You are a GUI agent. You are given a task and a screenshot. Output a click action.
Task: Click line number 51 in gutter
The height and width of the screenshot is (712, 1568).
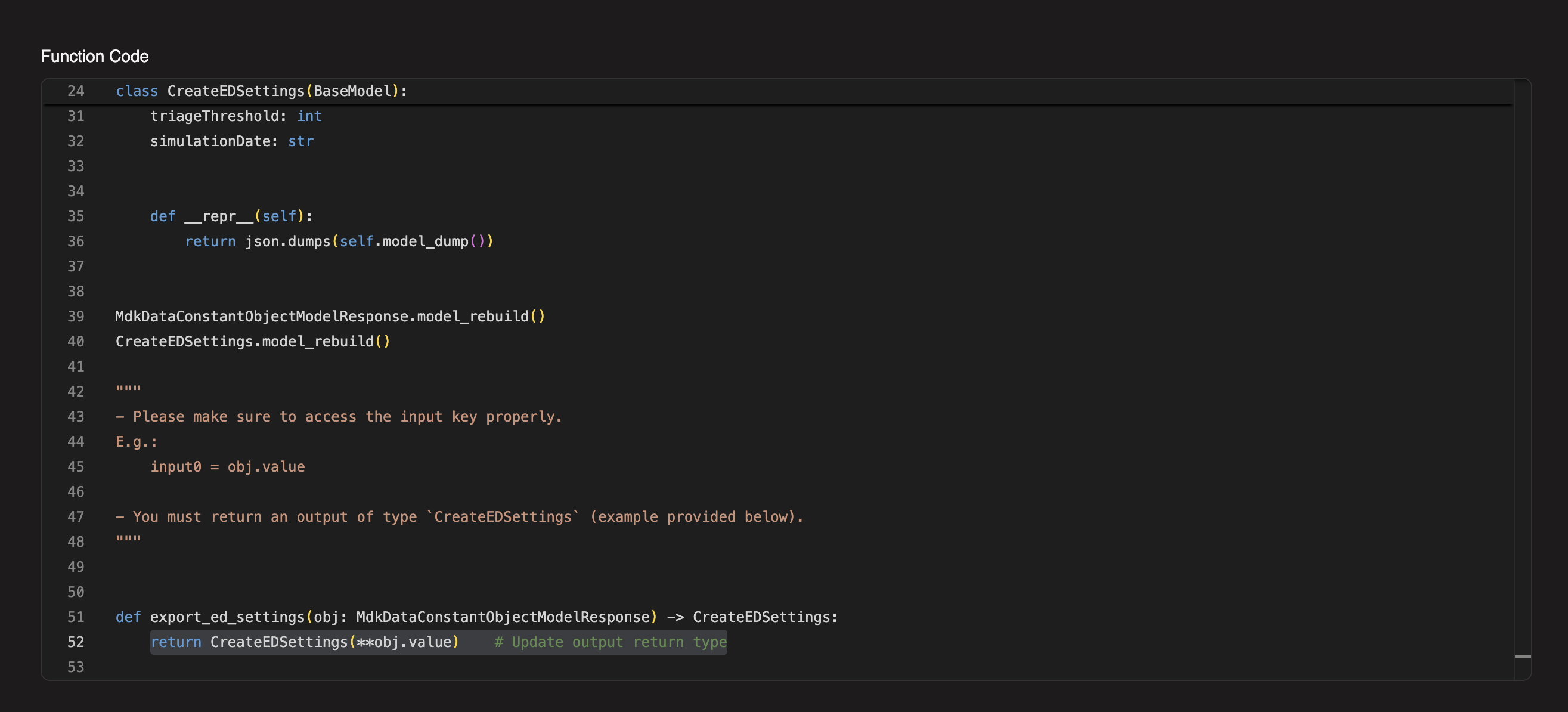pyautogui.click(x=76, y=617)
